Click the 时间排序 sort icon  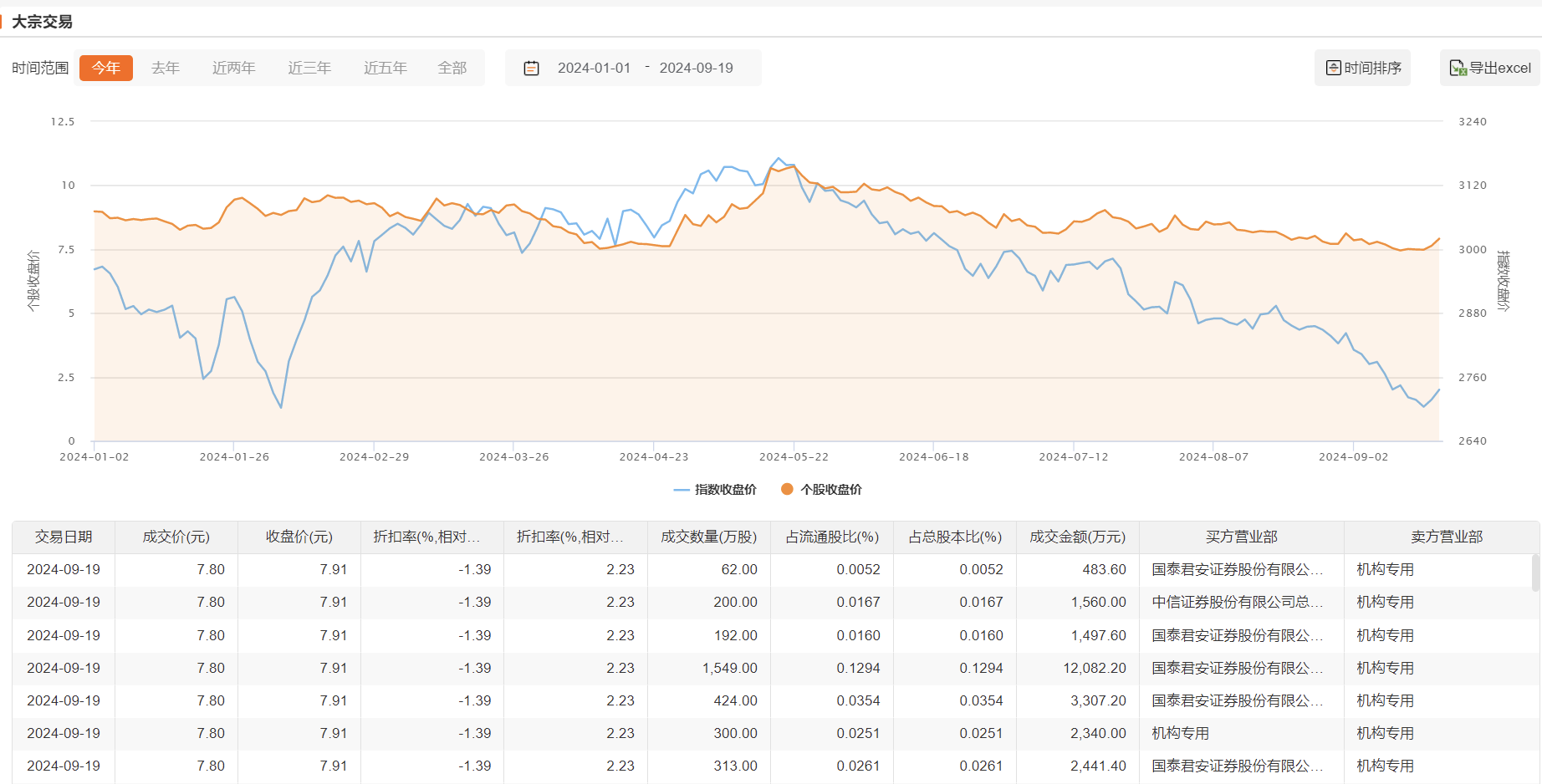click(x=1334, y=69)
